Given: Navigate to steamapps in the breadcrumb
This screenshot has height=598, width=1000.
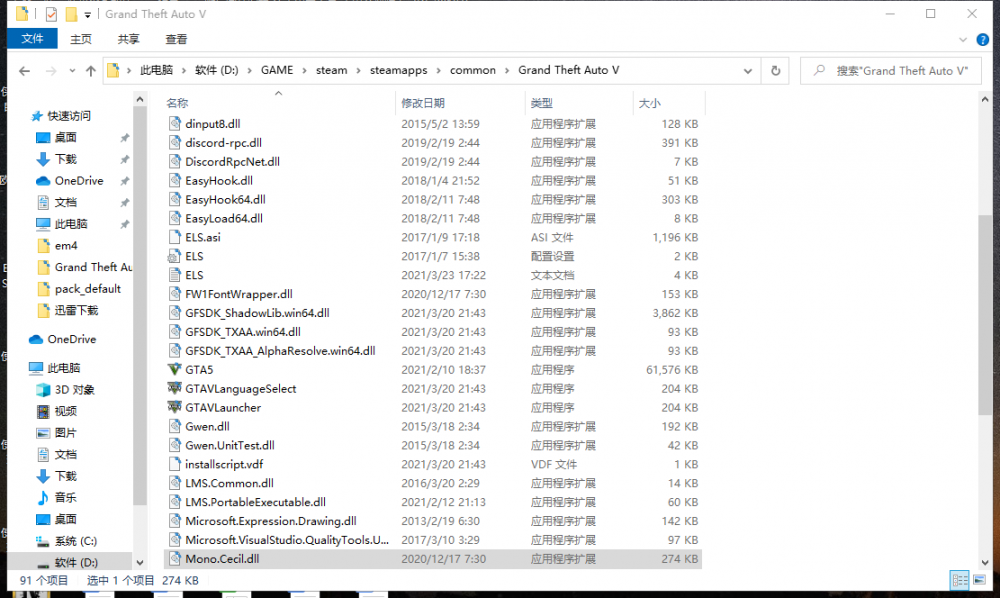Looking at the screenshot, I should (399, 71).
